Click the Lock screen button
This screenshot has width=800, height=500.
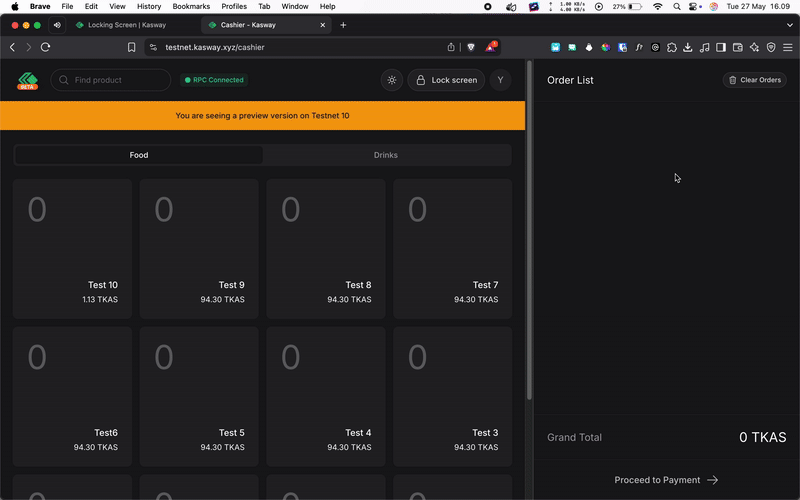tap(446, 80)
